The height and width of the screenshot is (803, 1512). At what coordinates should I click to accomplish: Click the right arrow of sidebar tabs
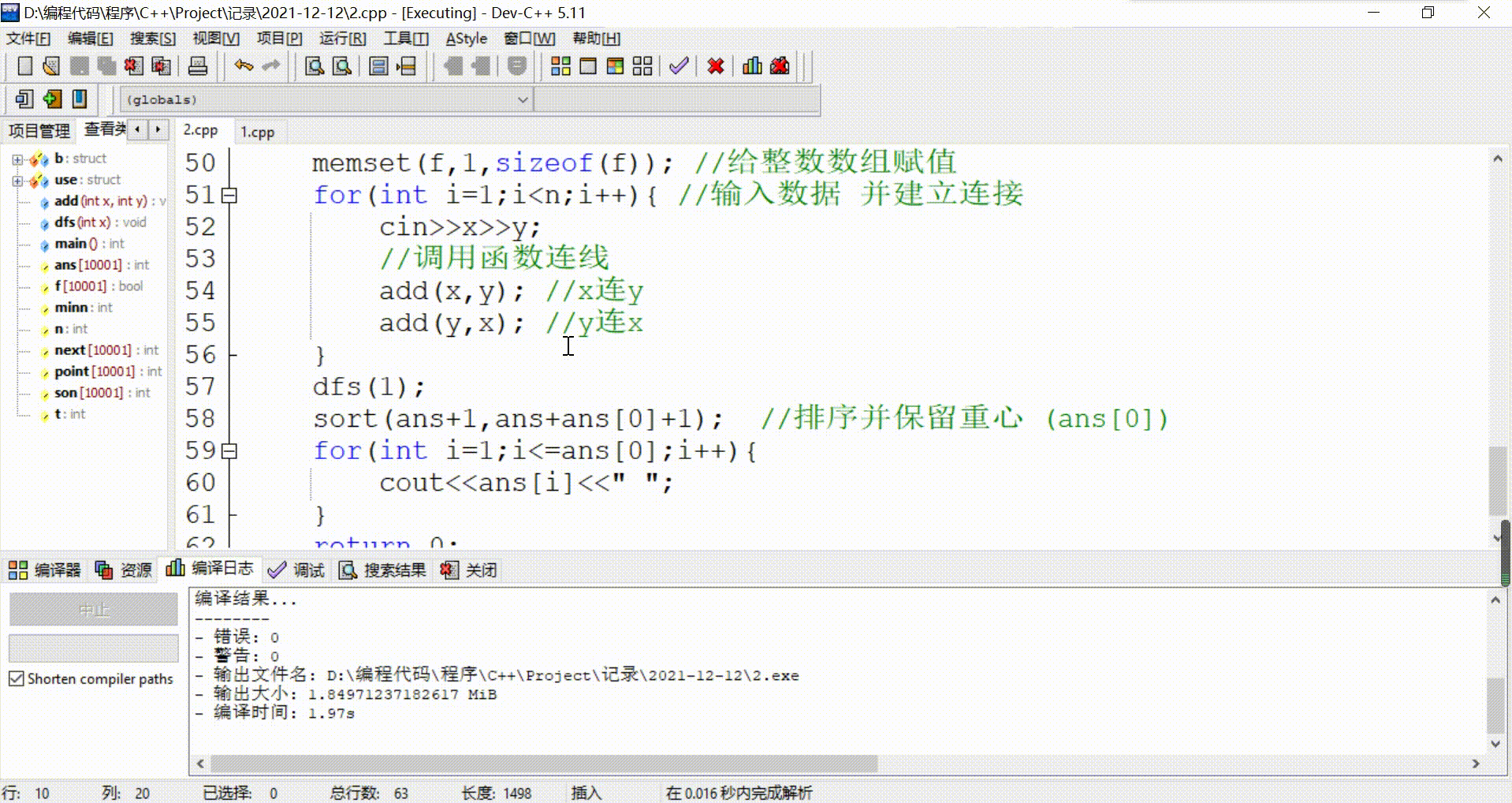coord(158,129)
